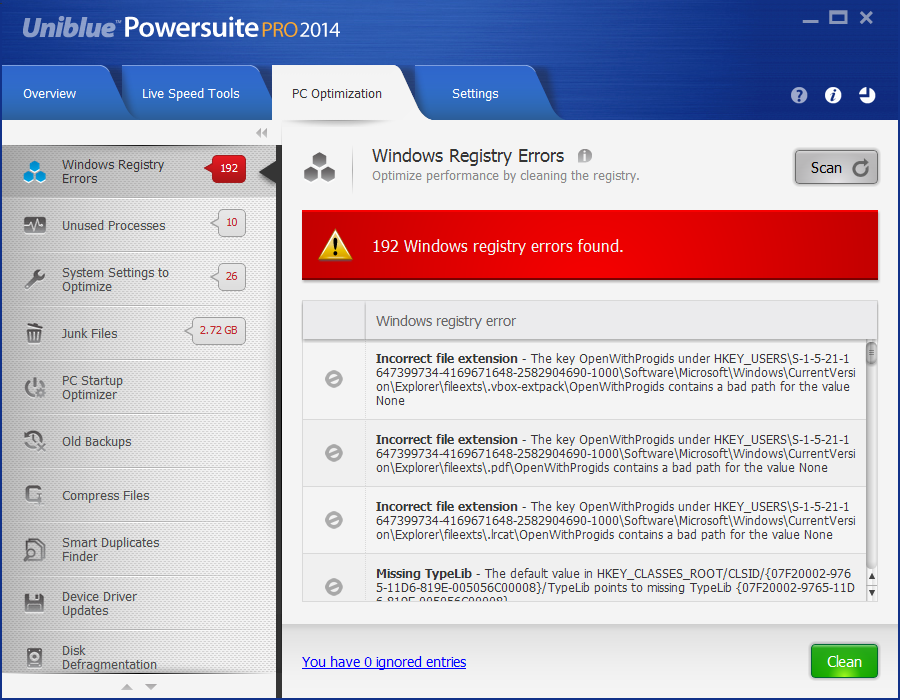Collapse the sidebar with double-arrow icon
The width and height of the screenshot is (900, 700).
[x=262, y=133]
